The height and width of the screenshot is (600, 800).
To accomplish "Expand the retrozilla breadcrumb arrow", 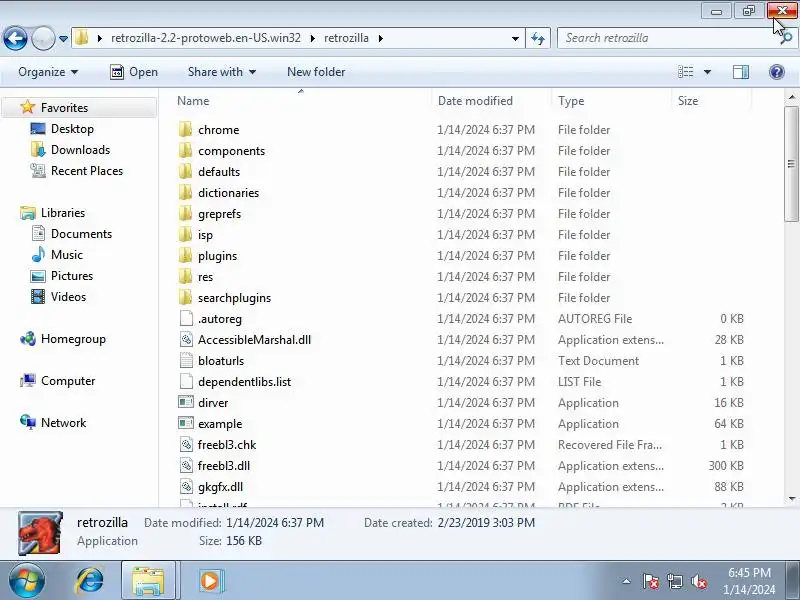I will tap(381, 38).
